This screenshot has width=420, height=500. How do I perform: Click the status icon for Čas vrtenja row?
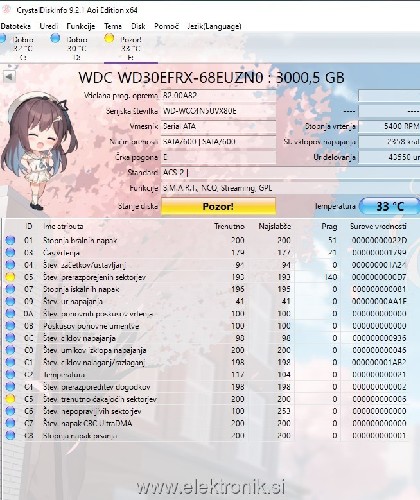(x=10, y=252)
